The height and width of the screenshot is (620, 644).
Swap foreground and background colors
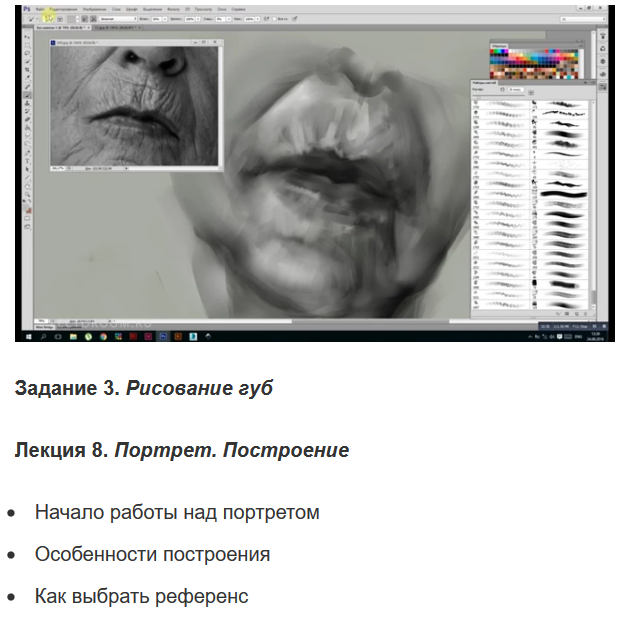(x=30, y=201)
